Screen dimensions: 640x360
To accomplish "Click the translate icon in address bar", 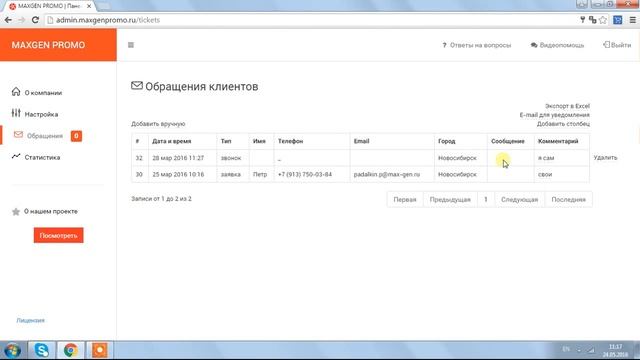I will point(593,20).
